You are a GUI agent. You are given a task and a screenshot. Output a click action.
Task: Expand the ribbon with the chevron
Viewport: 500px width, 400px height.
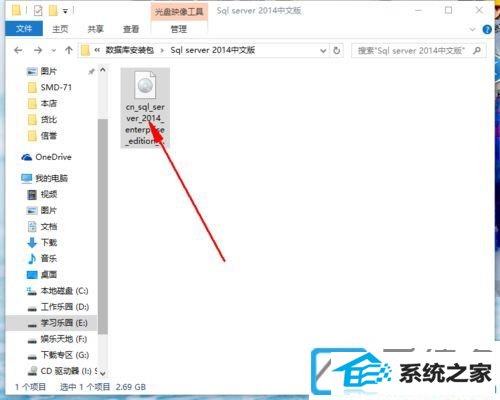472,30
